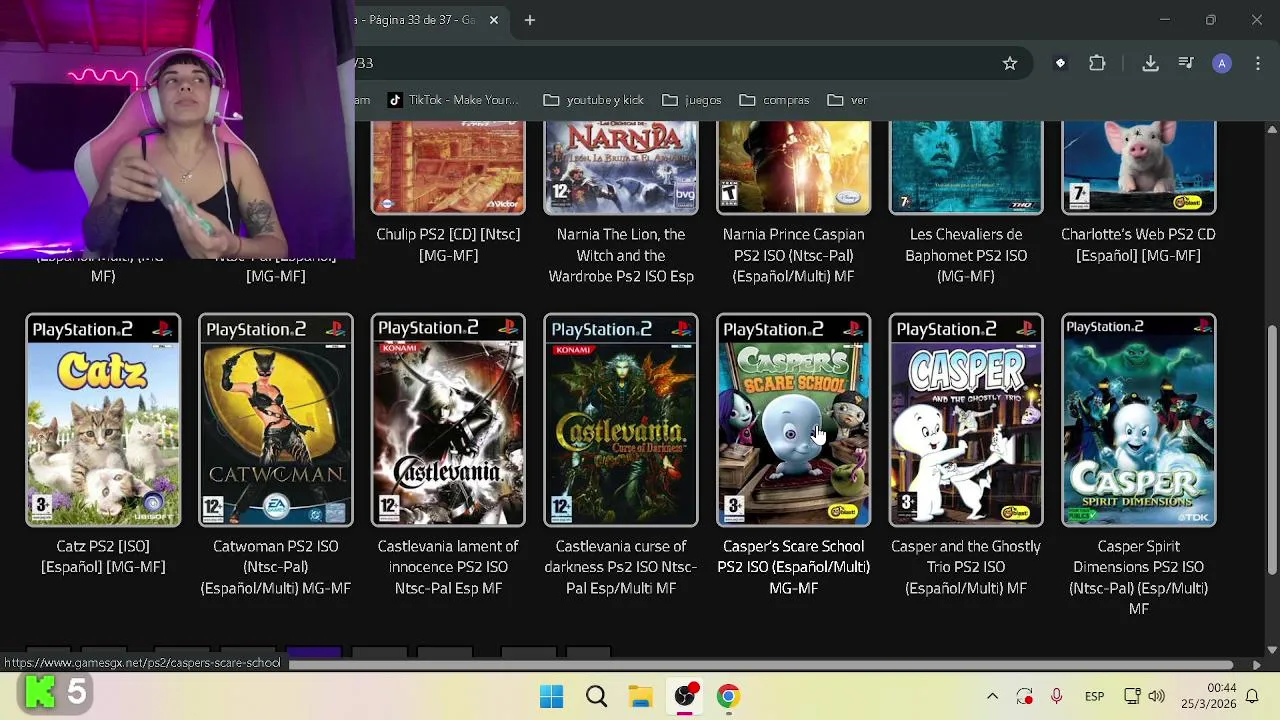Switch the ESP keyboard language indicator
The image size is (1280, 720).
point(1094,696)
